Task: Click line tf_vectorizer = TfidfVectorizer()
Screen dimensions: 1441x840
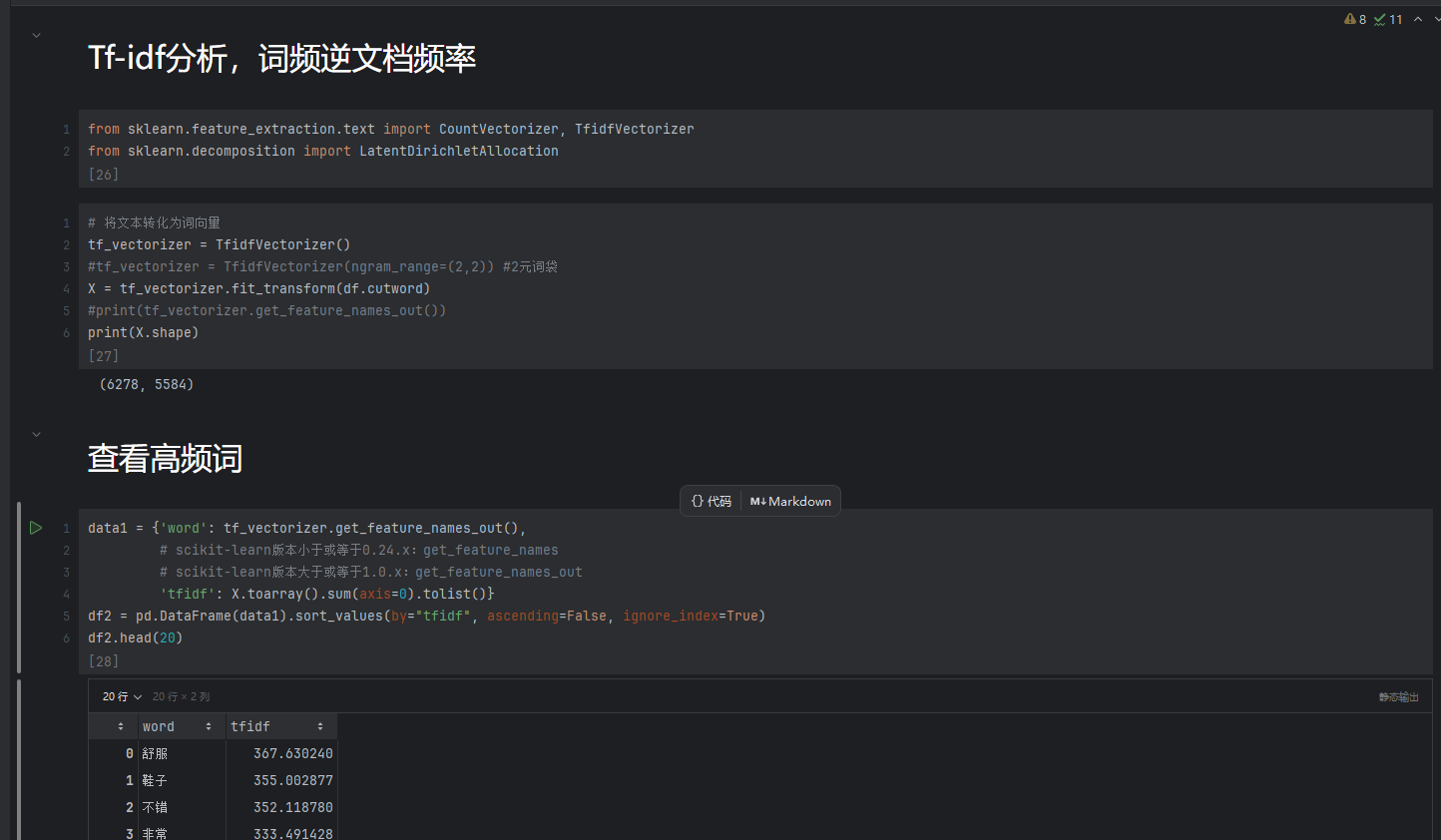Action: (x=220, y=244)
